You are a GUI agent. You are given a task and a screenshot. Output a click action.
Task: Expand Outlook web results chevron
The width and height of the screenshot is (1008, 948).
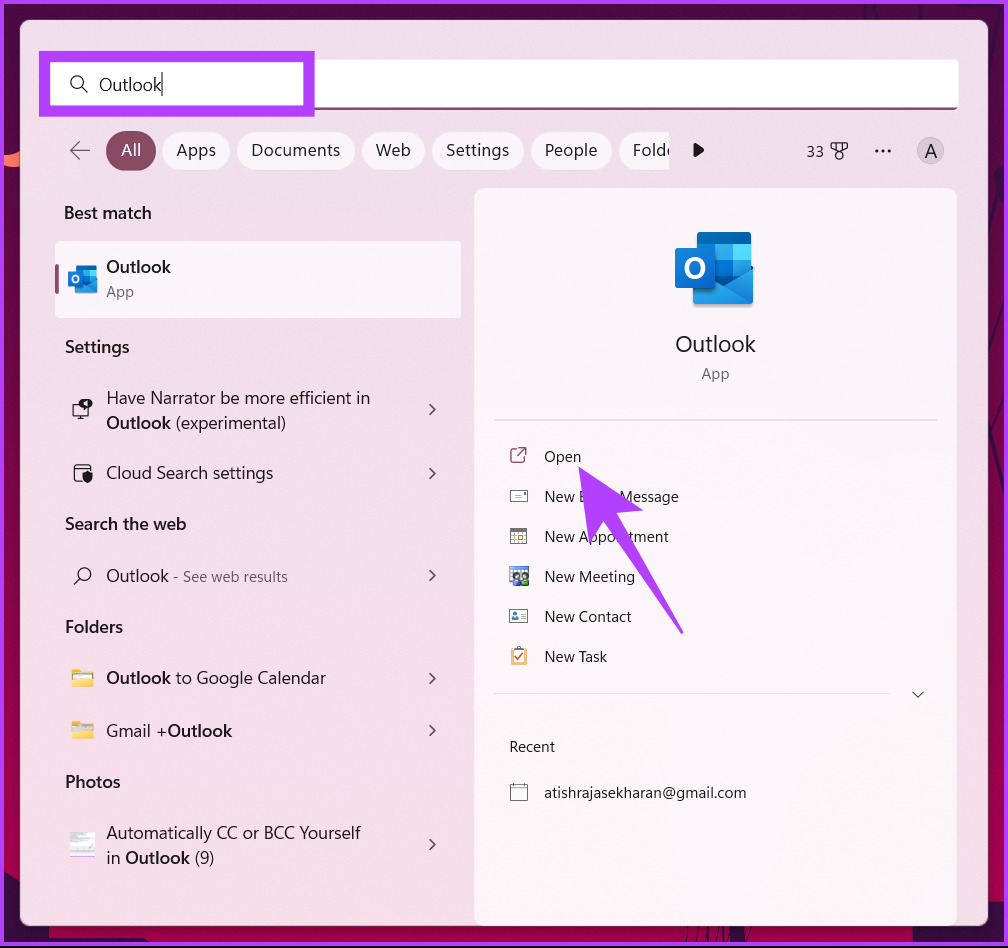click(433, 576)
